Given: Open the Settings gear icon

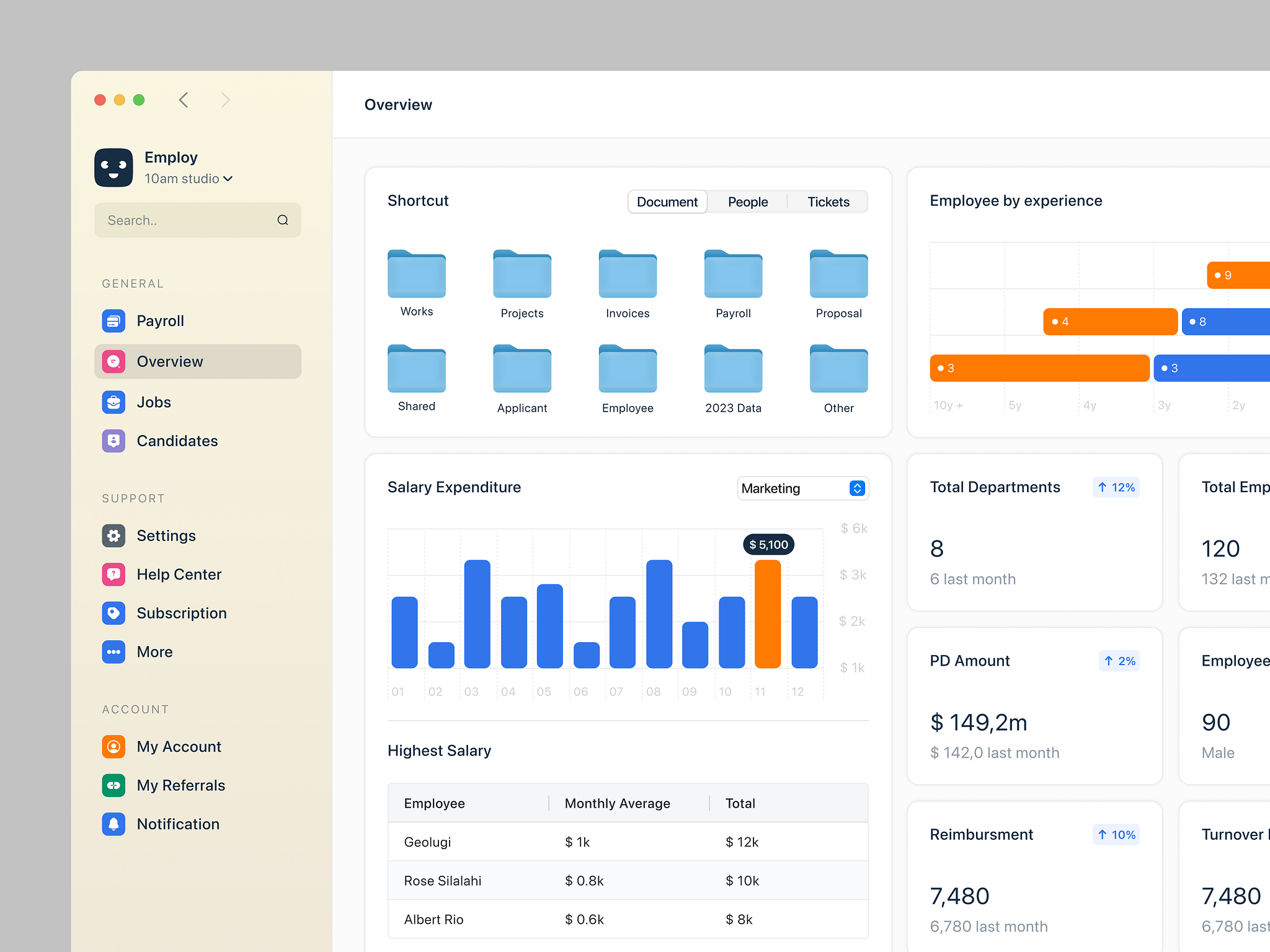Looking at the screenshot, I should (113, 535).
